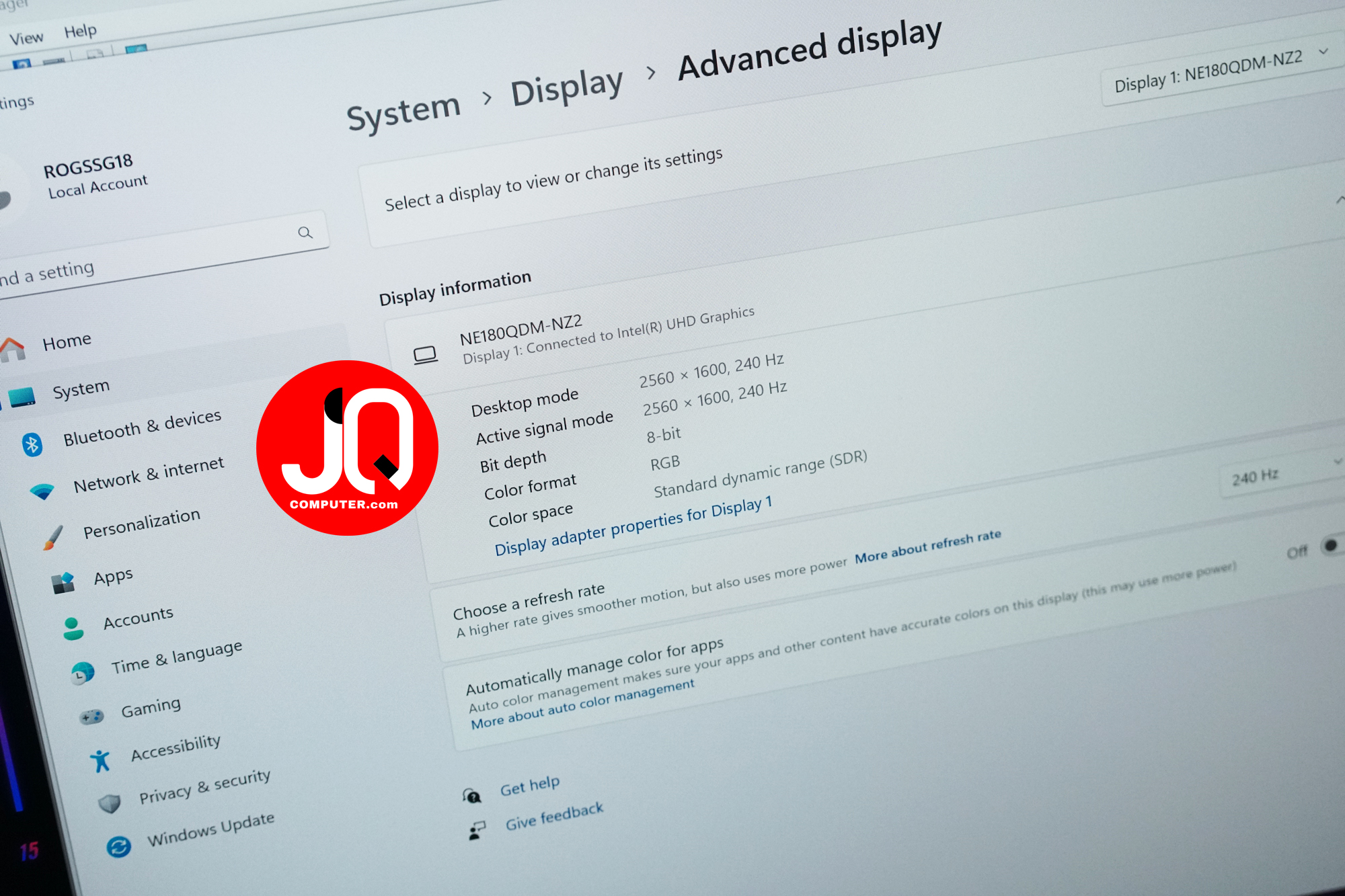The image size is (1345, 896).
Task: Toggle the Automatically manage color for apps switch
Action: tap(1332, 545)
